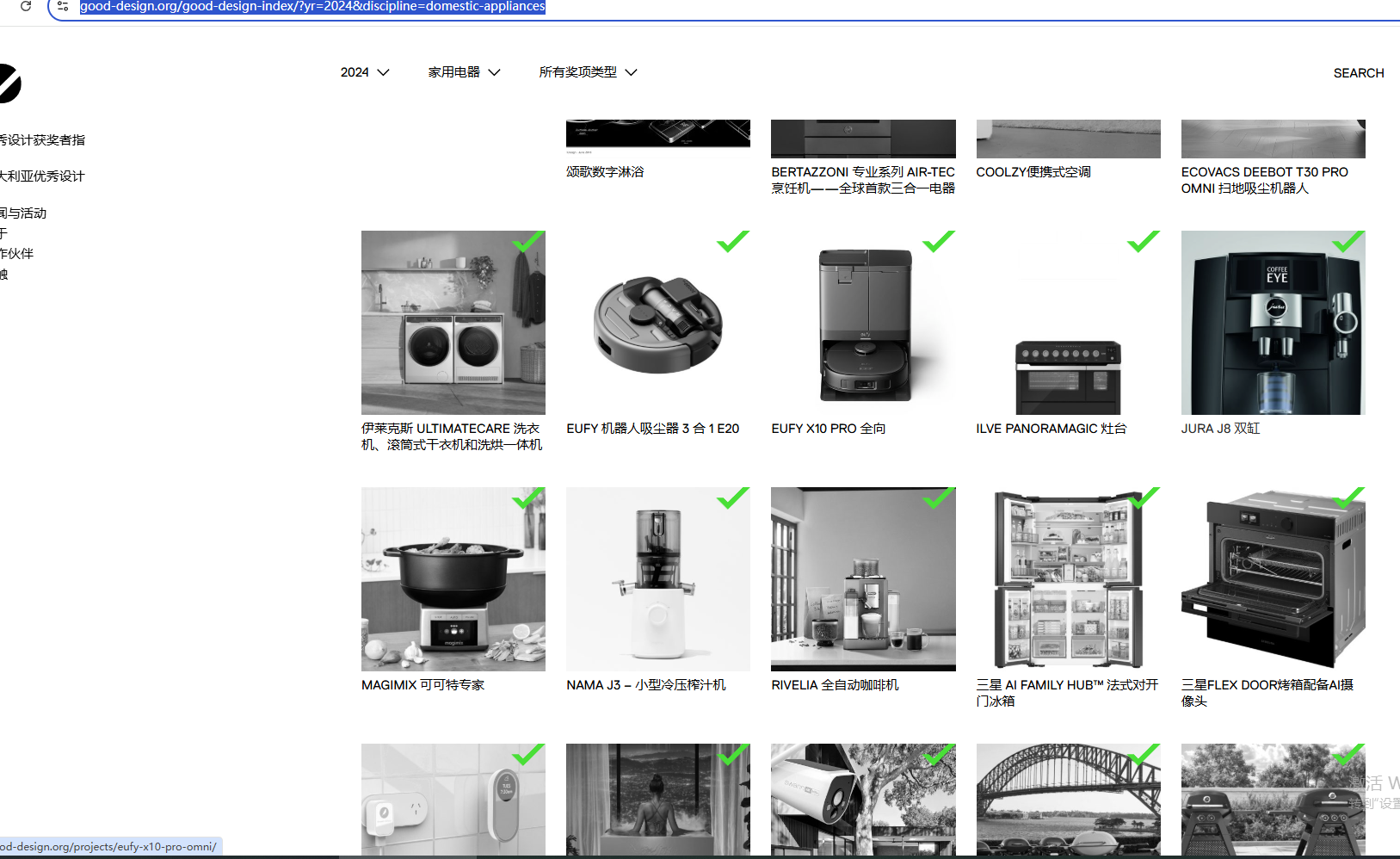This screenshot has width=1400, height=859.
Task: Click the green checkmark on the smart plug card
Action: pos(527,755)
